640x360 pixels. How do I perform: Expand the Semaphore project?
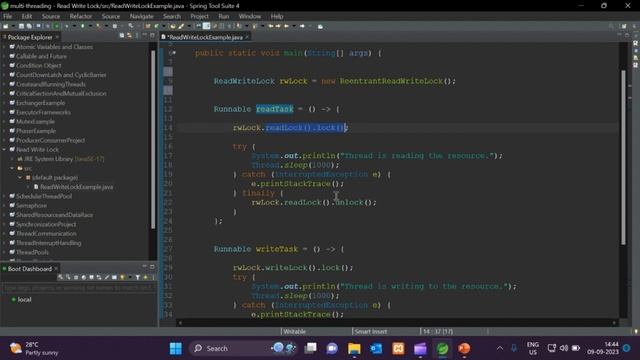[4, 205]
